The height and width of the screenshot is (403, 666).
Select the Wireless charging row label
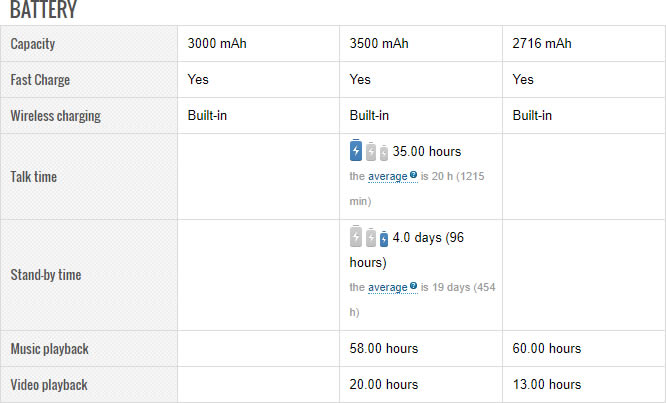[55, 116]
